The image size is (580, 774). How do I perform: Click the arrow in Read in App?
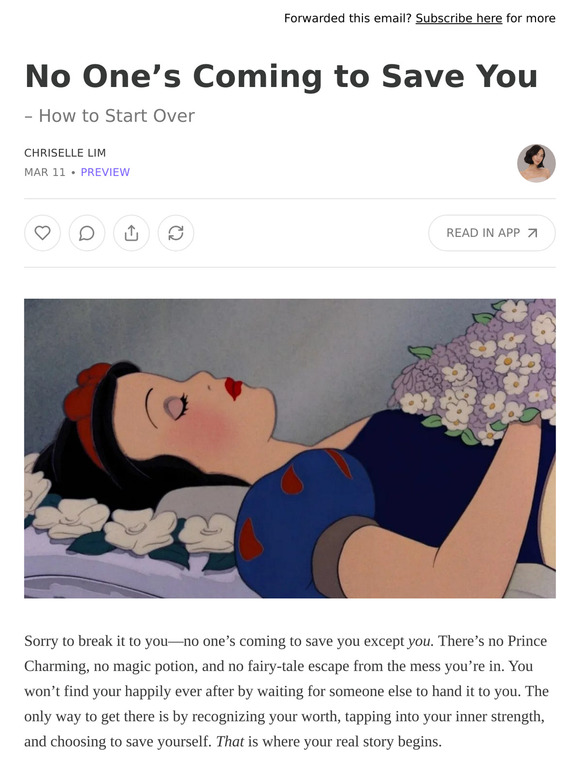pos(532,233)
